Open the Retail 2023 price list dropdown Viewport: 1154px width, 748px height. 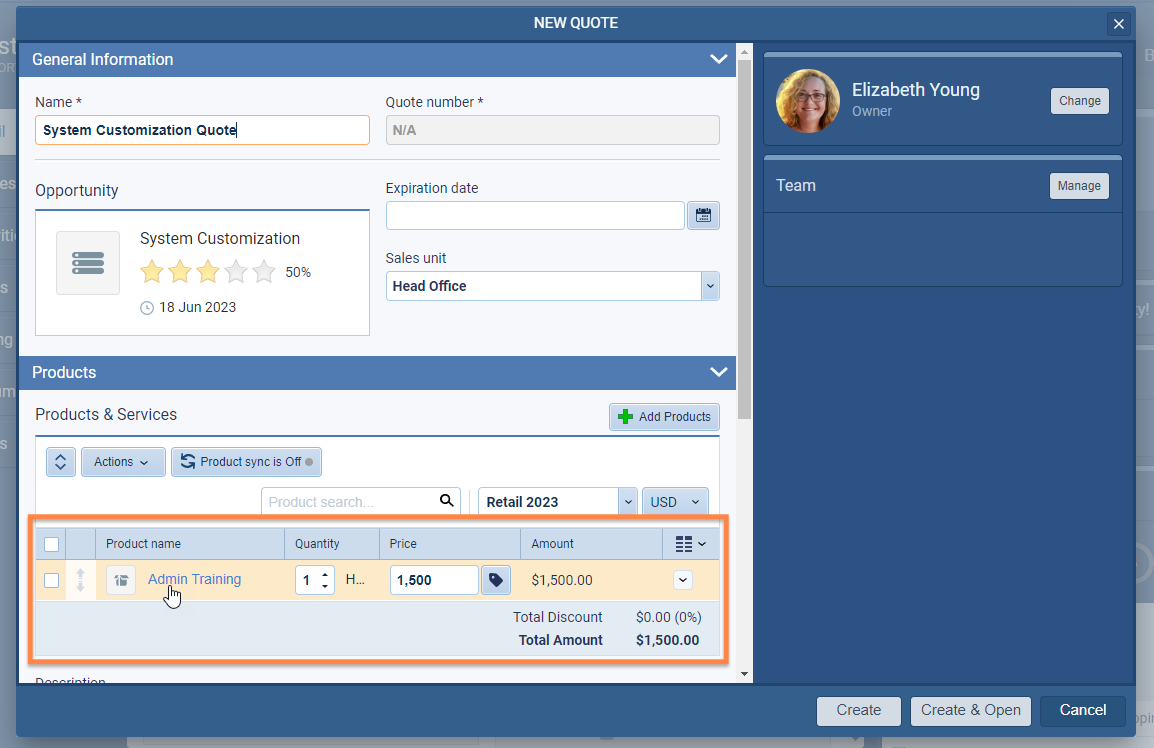pos(630,500)
